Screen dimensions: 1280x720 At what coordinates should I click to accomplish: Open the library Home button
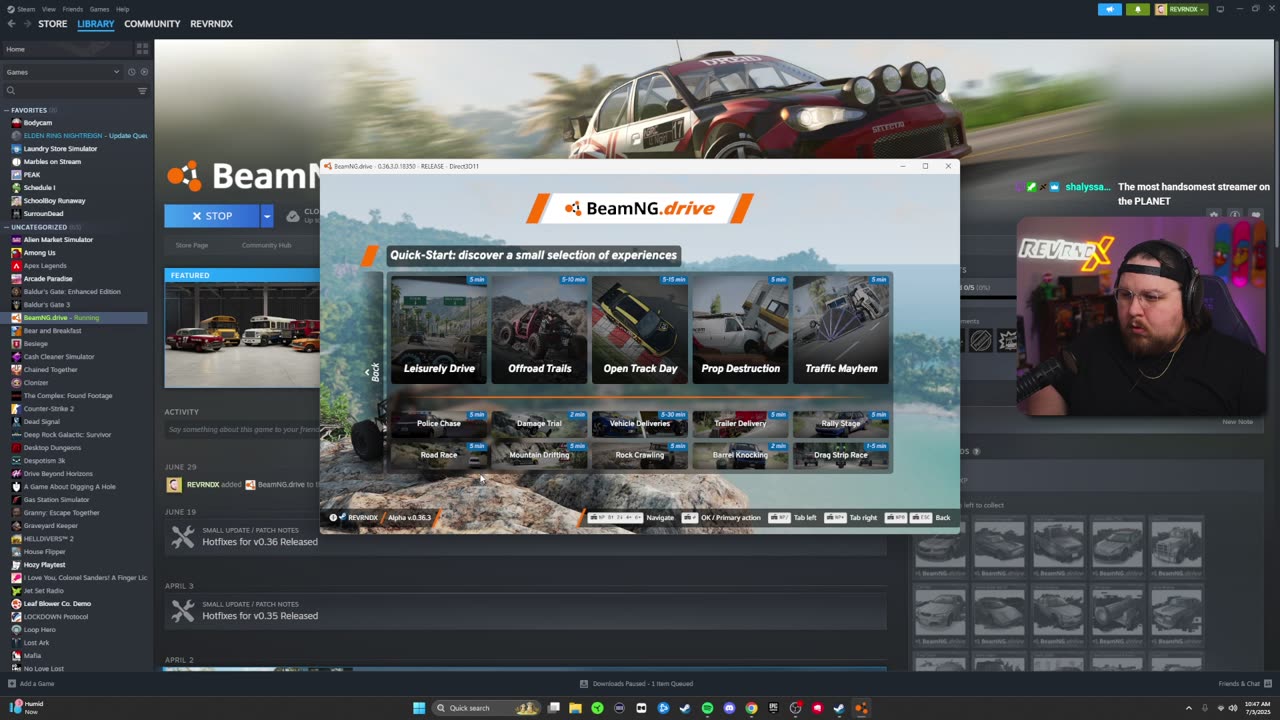pyautogui.click(x=66, y=49)
